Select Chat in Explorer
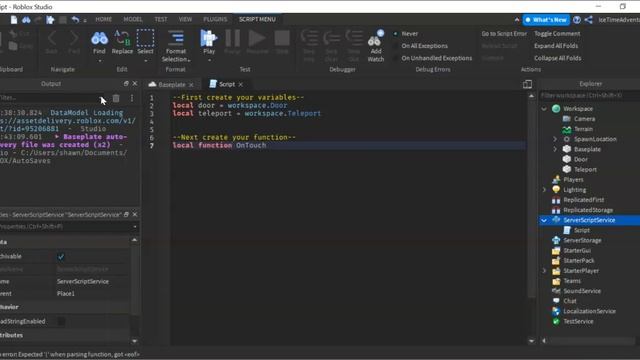The image size is (640, 360). coord(570,301)
